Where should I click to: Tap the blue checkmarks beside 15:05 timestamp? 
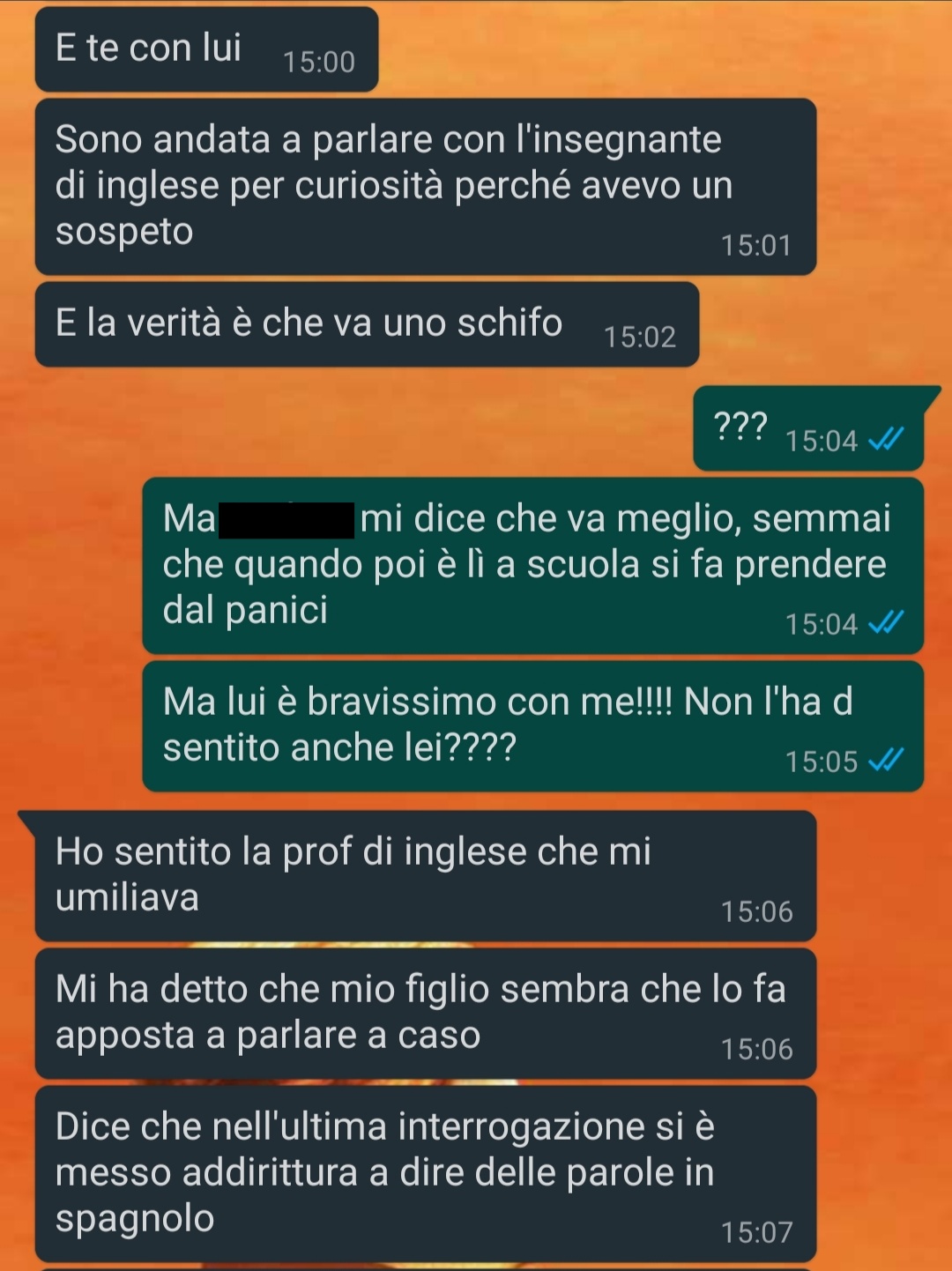[886, 760]
